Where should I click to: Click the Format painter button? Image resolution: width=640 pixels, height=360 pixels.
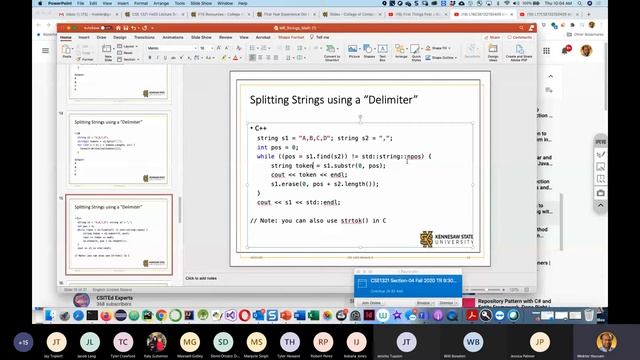click(x=85, y=59)
